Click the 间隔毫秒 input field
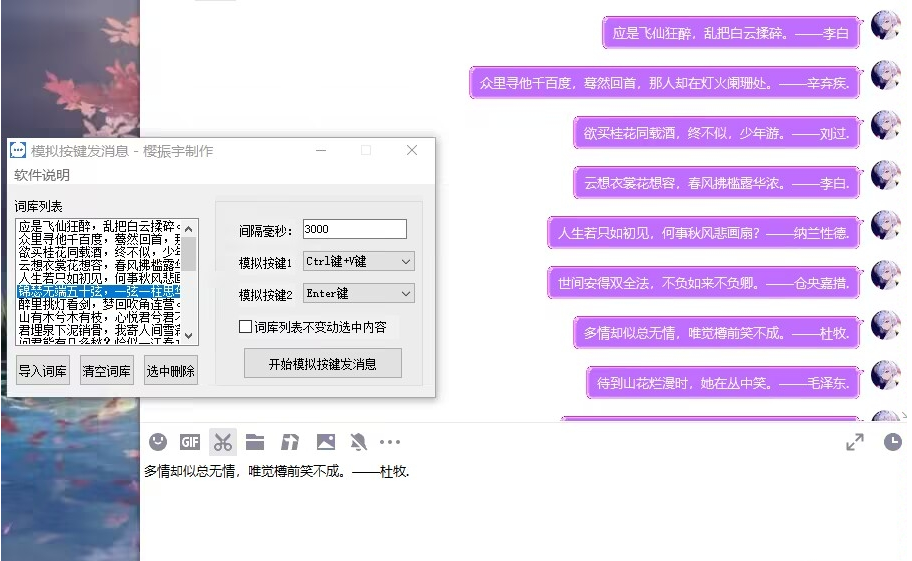This screenshot has height=561, width=912. click(355, 229)
